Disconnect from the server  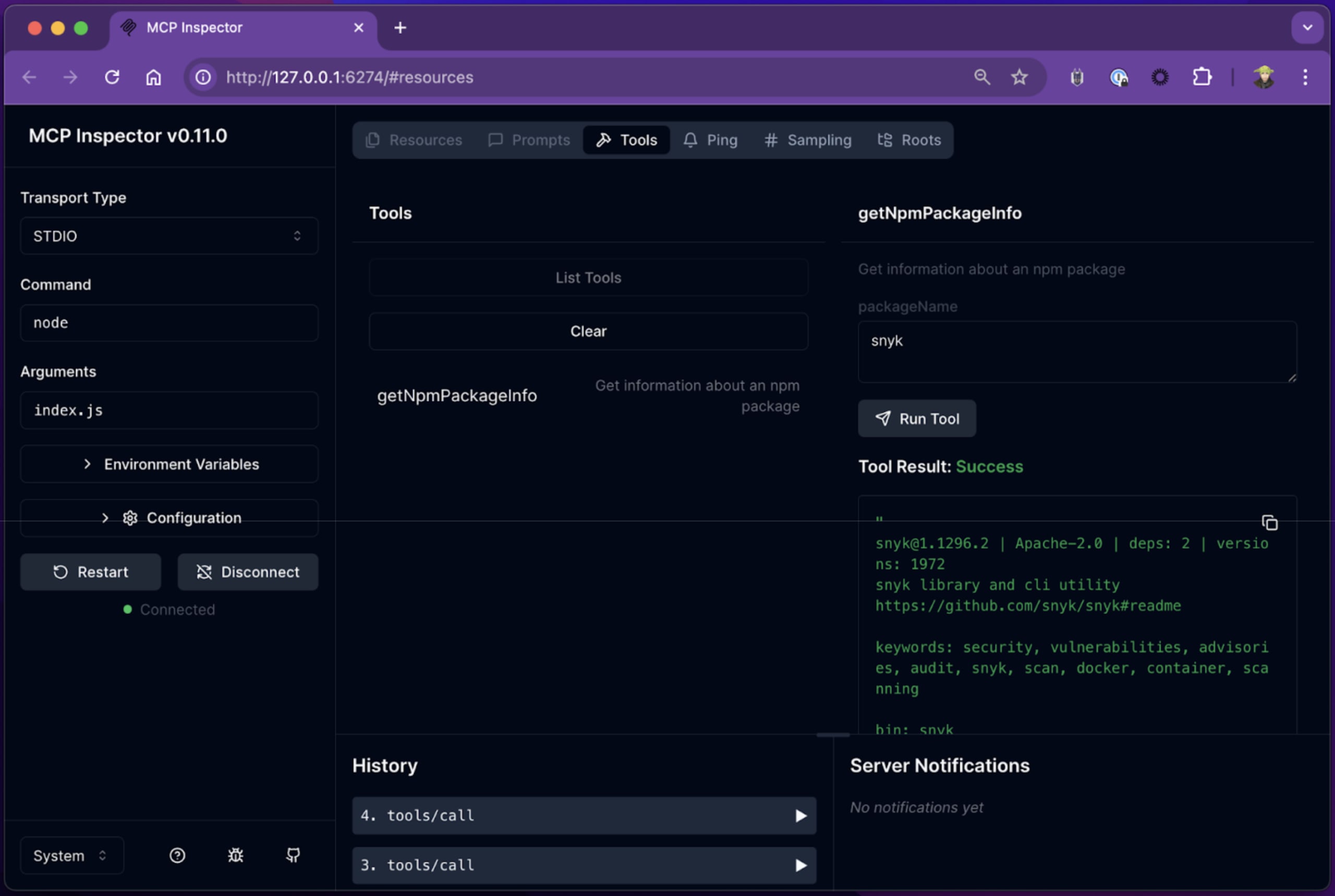tap(248, 572)
